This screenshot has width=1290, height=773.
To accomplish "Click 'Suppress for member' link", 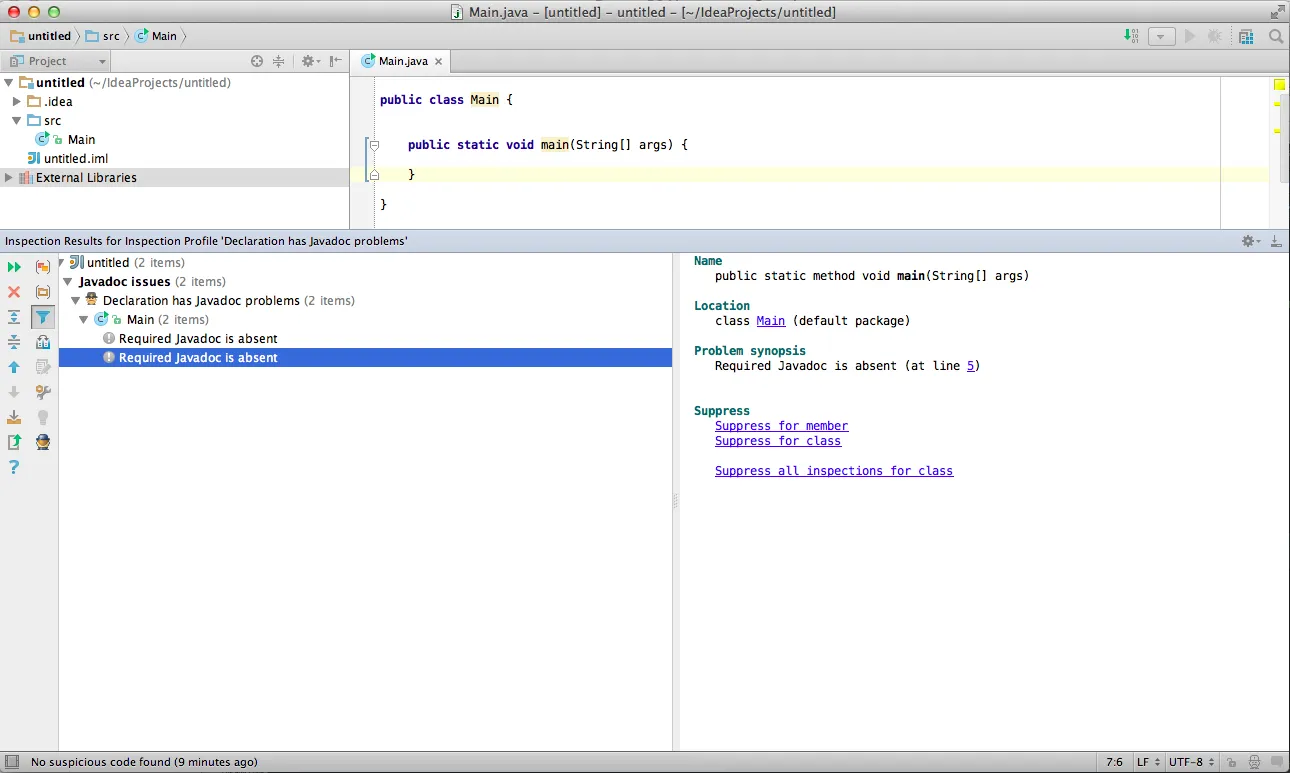I will click(x=781, y=426).
